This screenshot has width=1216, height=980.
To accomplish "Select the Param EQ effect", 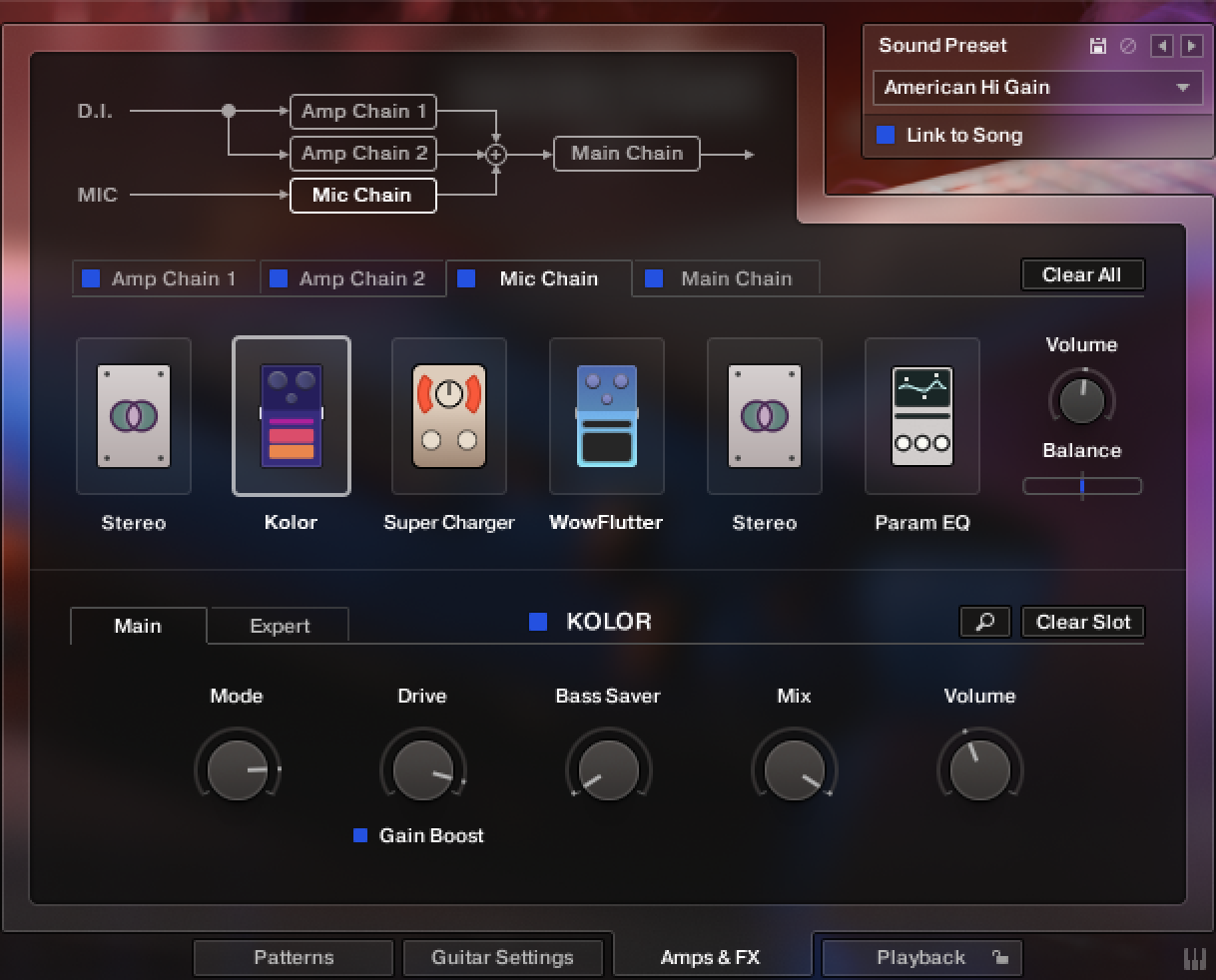I will [921, 416].
